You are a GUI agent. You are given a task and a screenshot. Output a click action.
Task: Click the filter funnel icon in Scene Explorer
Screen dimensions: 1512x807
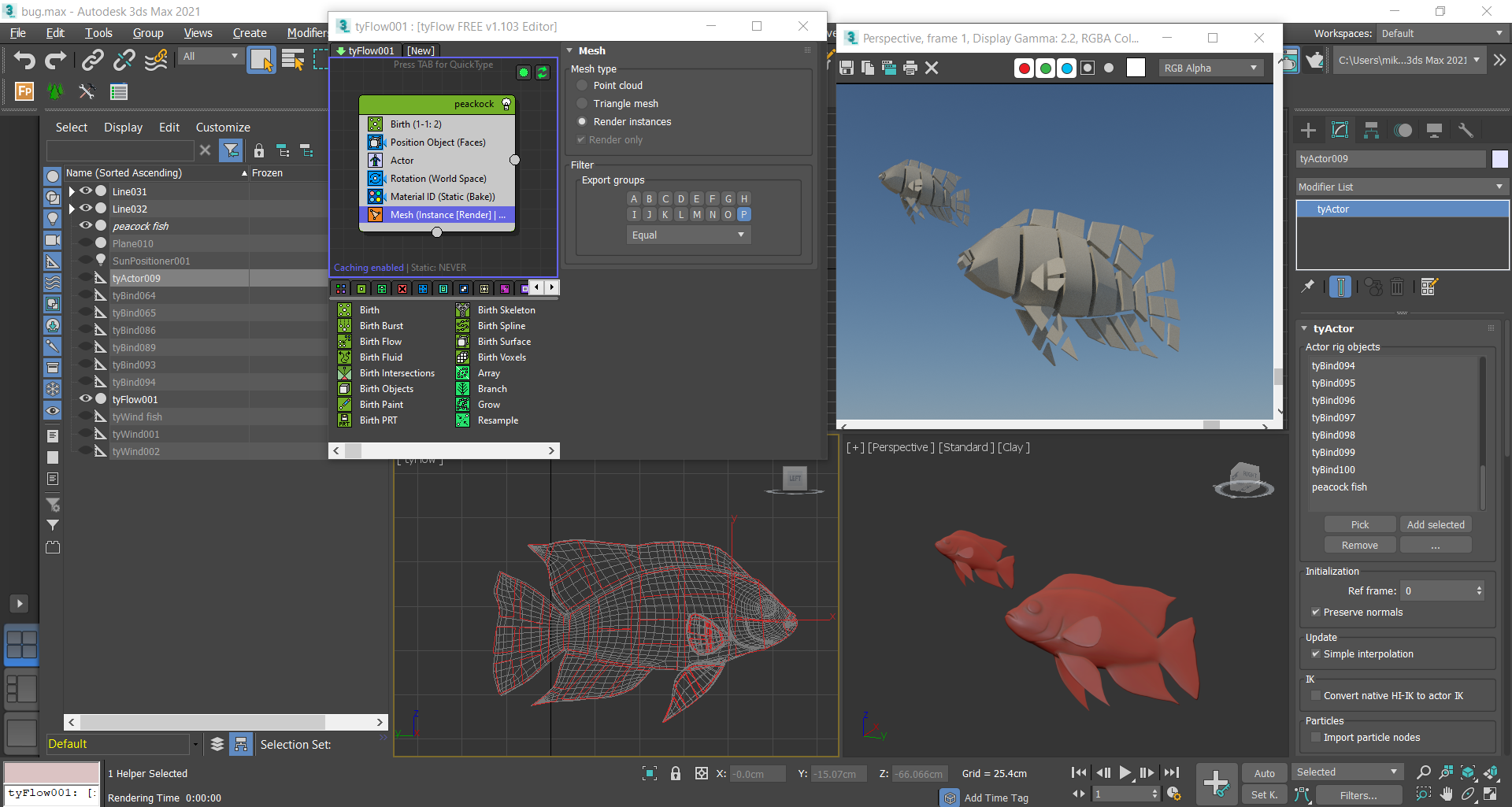pos(231,150)
